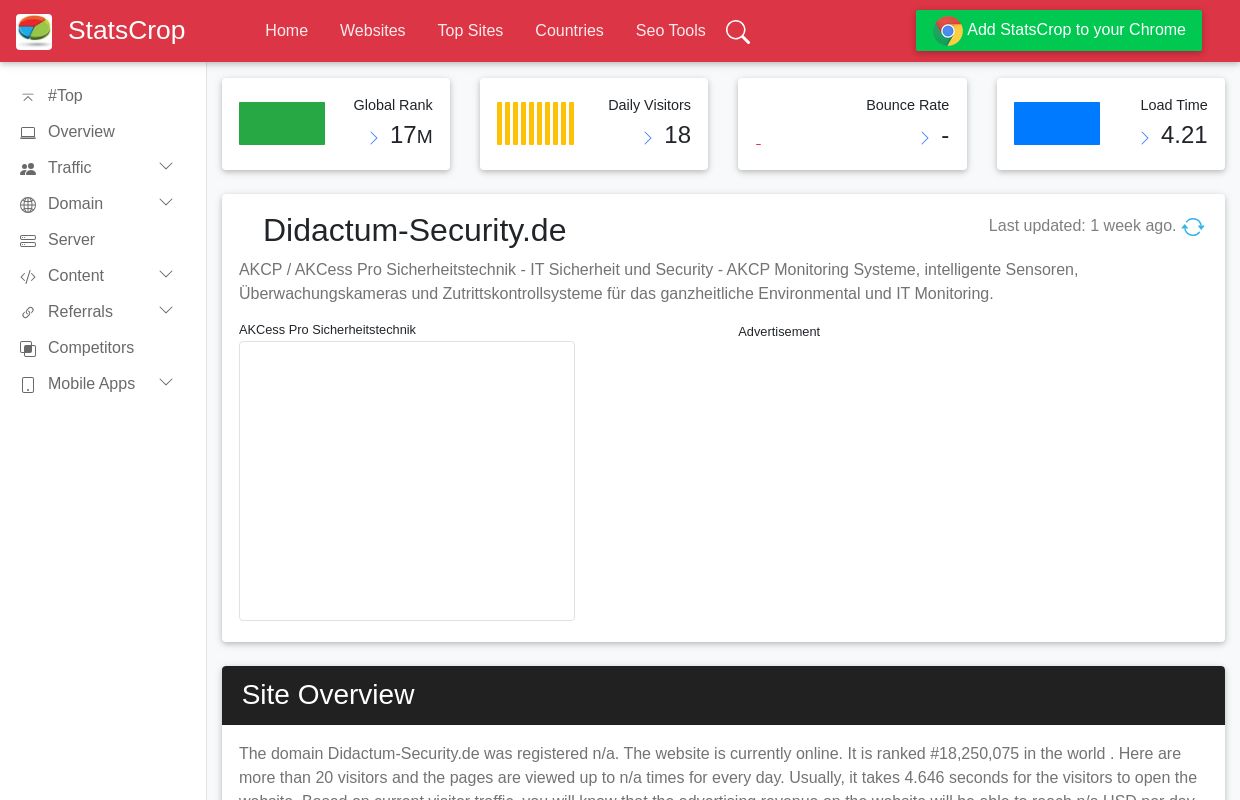Open the Top Sites menu item
Image resolution: width=1240 pixels, height=800 pixels.
click(x=470, y=31)
